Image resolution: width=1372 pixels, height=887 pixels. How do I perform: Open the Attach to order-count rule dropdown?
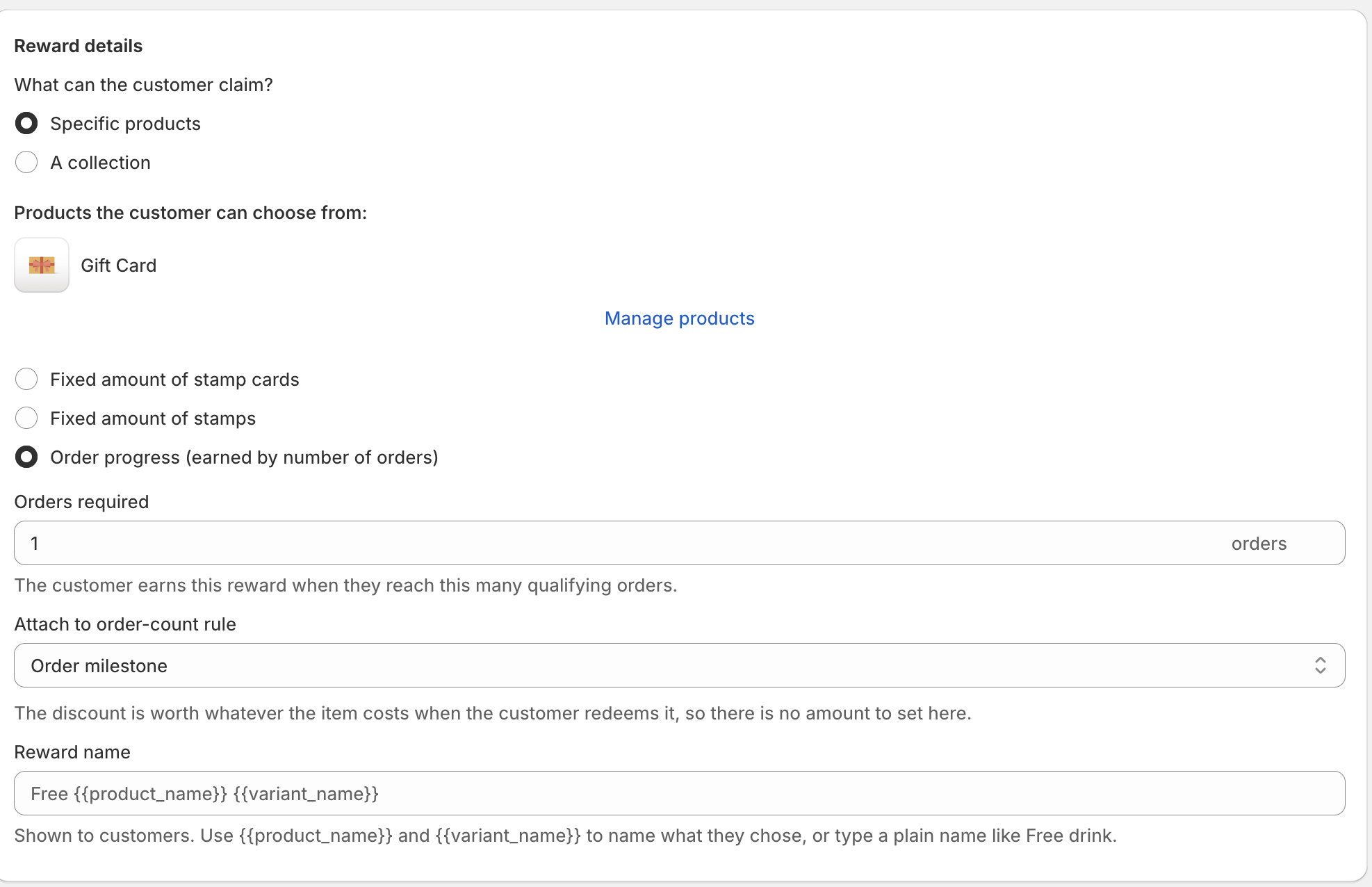[x=679, y=665]
